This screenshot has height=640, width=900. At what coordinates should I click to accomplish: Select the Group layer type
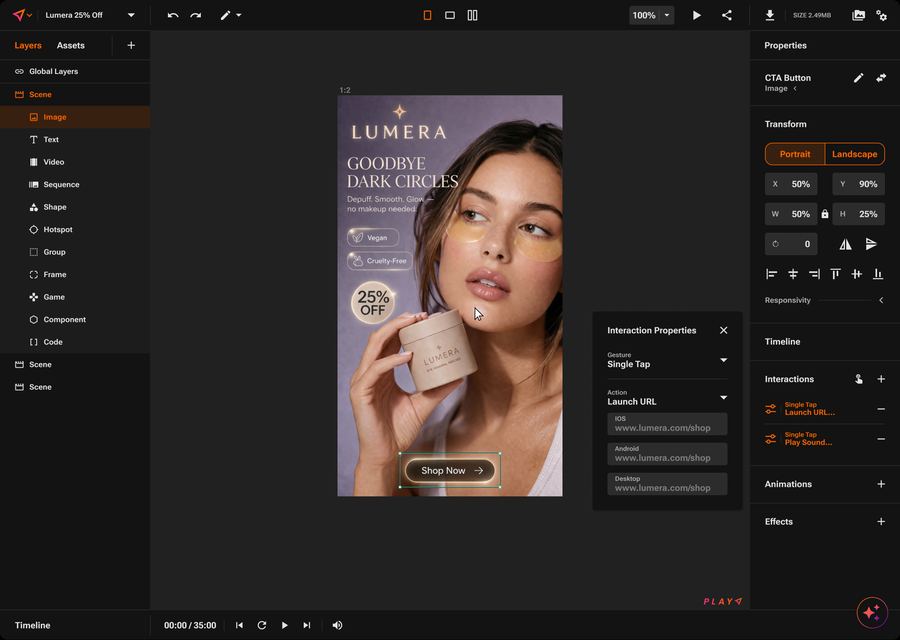click(75, 252)
